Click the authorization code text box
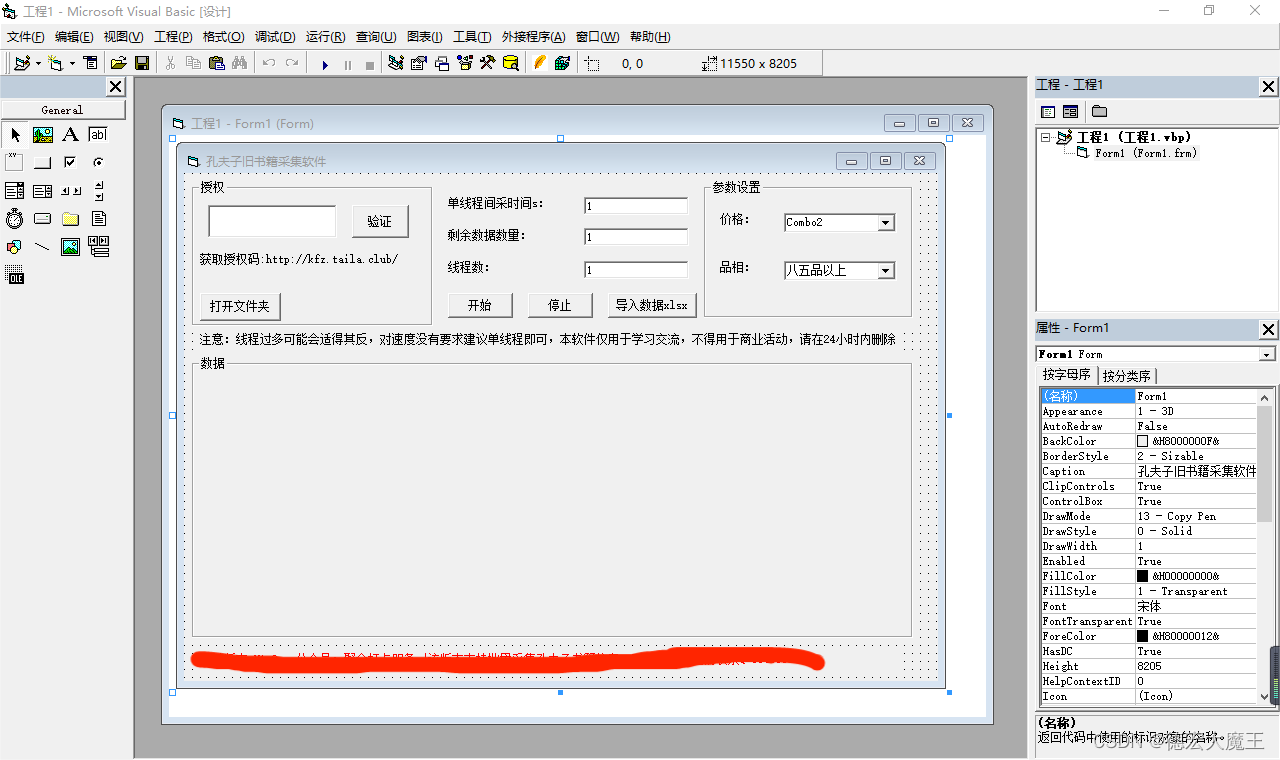Image resolution: width=1280 pixels, height=760 pixels. click(x=272, y=221)
